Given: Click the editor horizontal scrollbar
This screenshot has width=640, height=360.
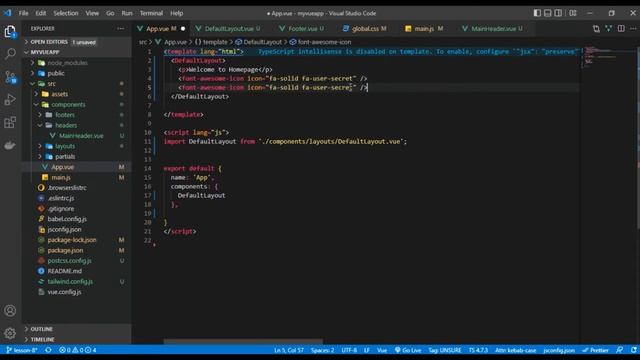Looking at the screenshot, I should click(x=243, y=342).
